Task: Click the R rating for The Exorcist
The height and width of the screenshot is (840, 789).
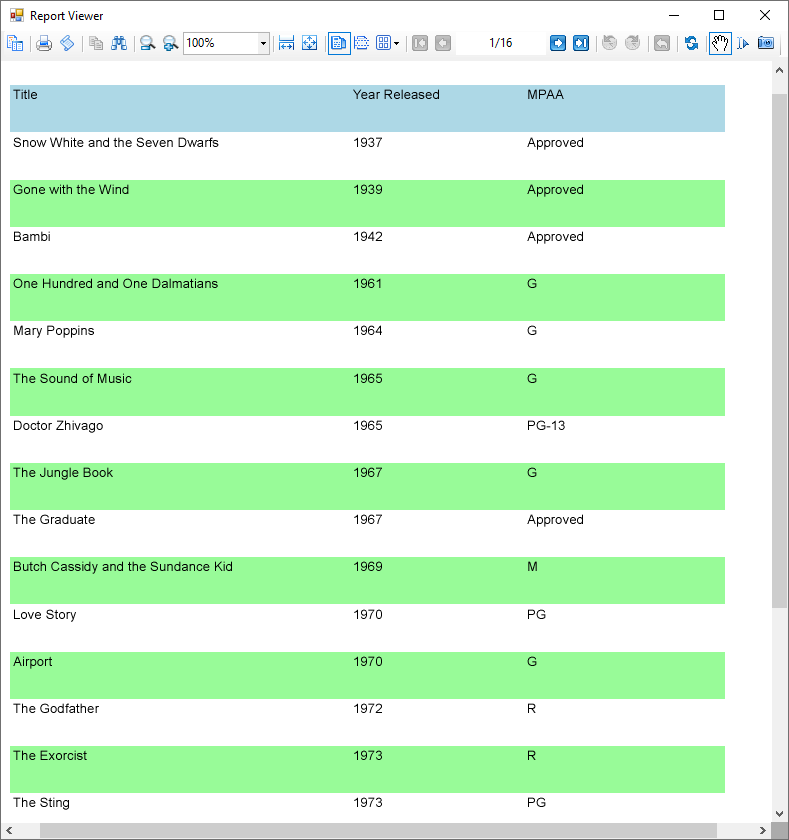Action: click(x=531, y=756)
